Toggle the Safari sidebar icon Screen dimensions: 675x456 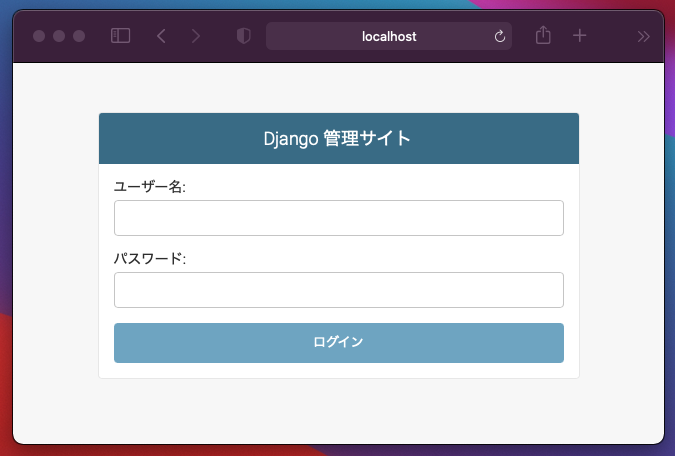click(121, 36)
